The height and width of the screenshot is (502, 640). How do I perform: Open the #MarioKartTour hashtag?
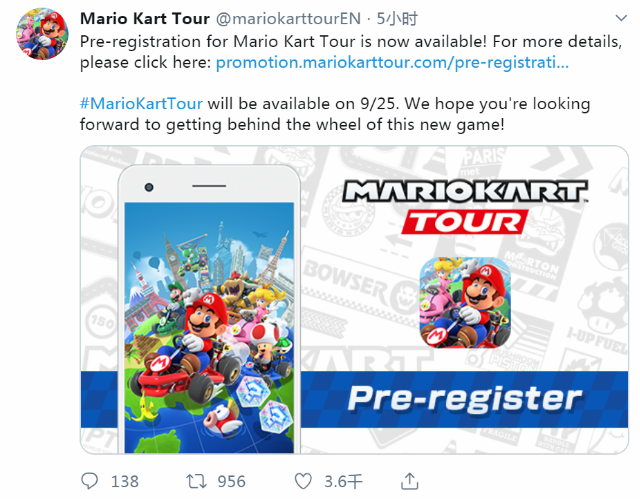[x=141, y=104]
